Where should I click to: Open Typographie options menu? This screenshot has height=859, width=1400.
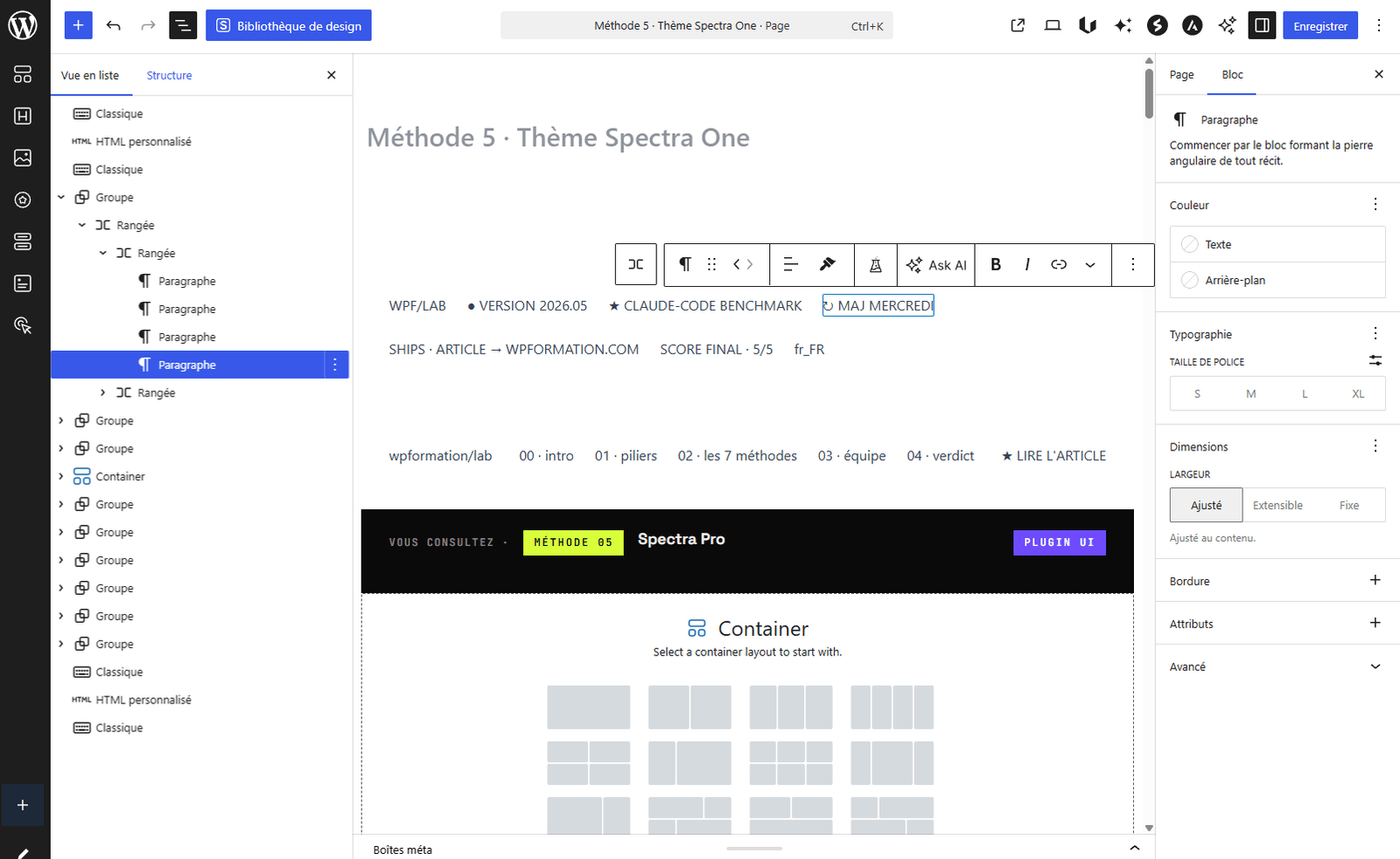pyautogui.click(x=1375, y=334)
